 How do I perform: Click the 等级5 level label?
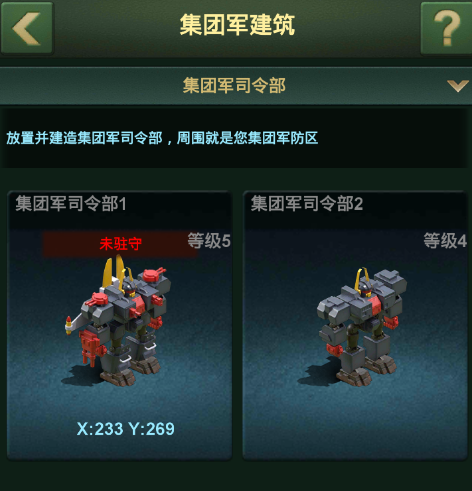[x=209, y=241]
